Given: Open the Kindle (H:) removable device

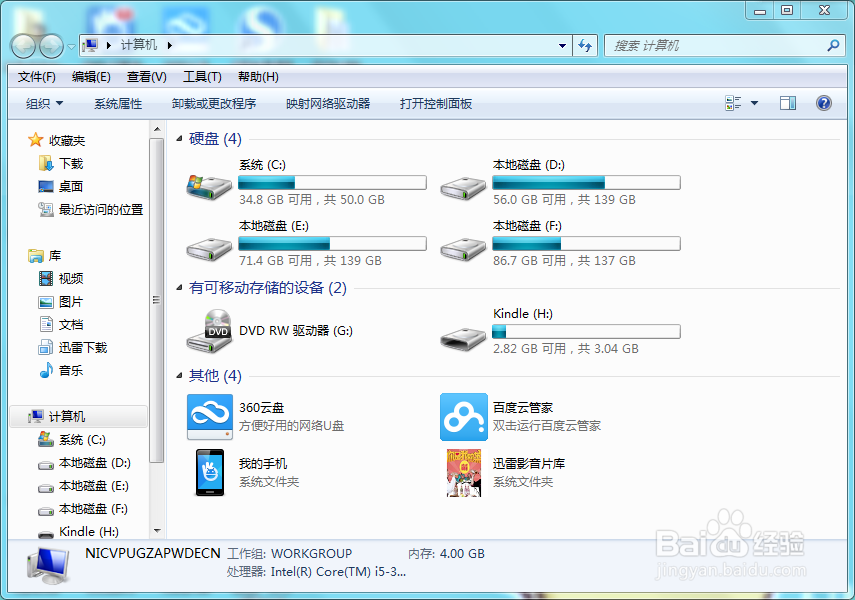Looking at the screenshot, I should click(x=524, y=313).
